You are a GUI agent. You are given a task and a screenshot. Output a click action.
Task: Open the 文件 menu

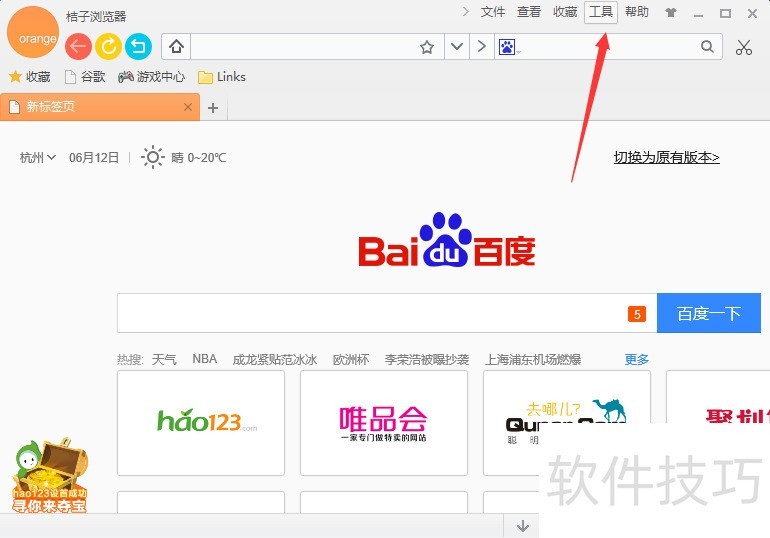pos(493,12)
